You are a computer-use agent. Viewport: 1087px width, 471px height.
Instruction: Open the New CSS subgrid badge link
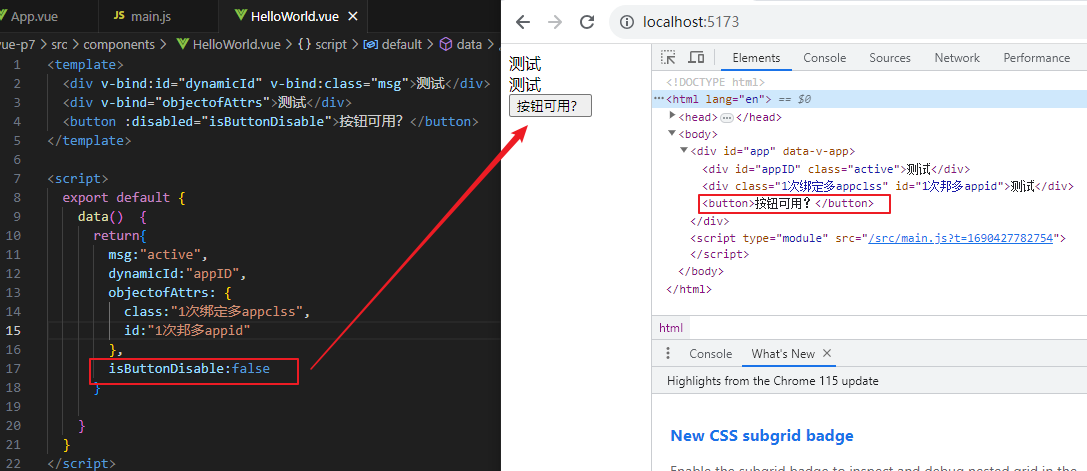pos(761,436)
